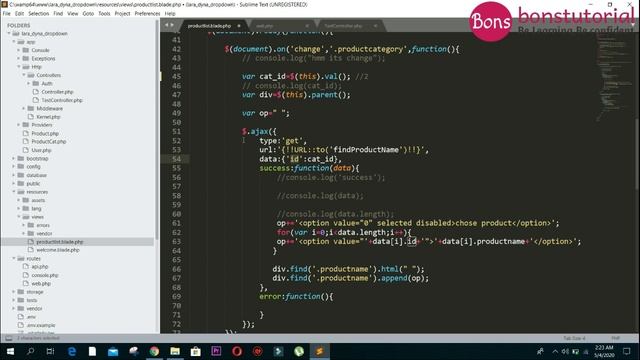Switch to the TestController.php editor tab
The image size is (640, 360).
[343, 26]
